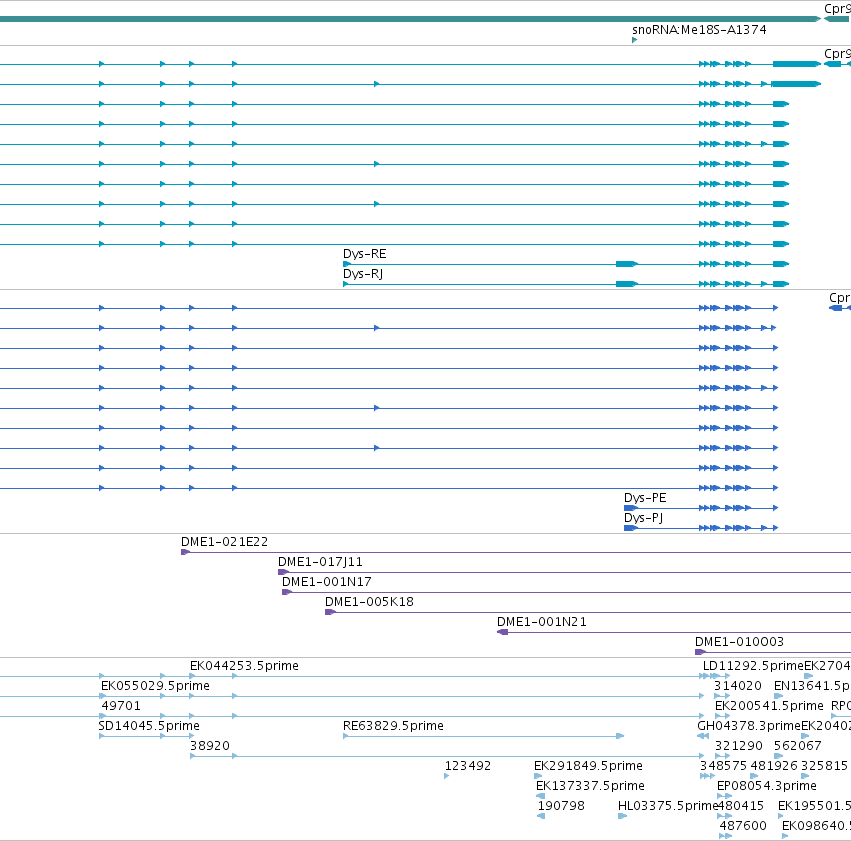
Task: Select the RE63829.5prime EST label
Action: [393, 726]
